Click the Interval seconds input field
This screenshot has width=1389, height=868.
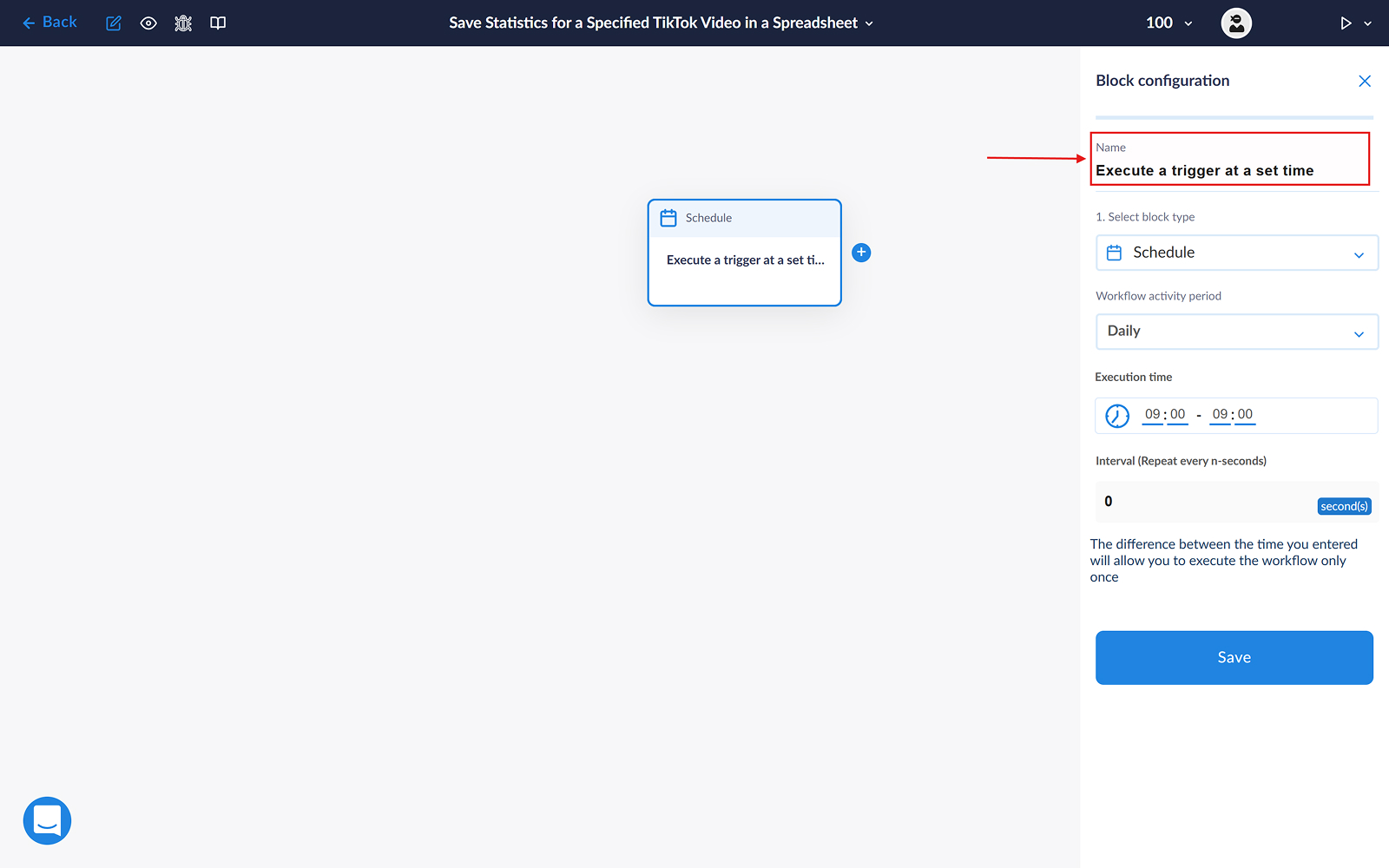click(1207, 502)
